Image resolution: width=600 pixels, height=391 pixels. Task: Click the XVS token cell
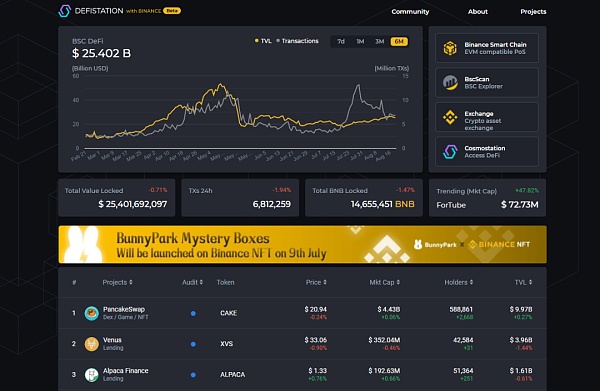227,344
